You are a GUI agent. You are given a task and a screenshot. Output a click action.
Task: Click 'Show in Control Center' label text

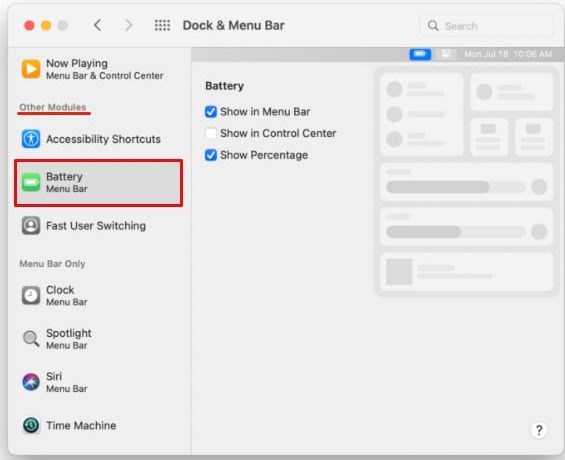coord(278,133)
